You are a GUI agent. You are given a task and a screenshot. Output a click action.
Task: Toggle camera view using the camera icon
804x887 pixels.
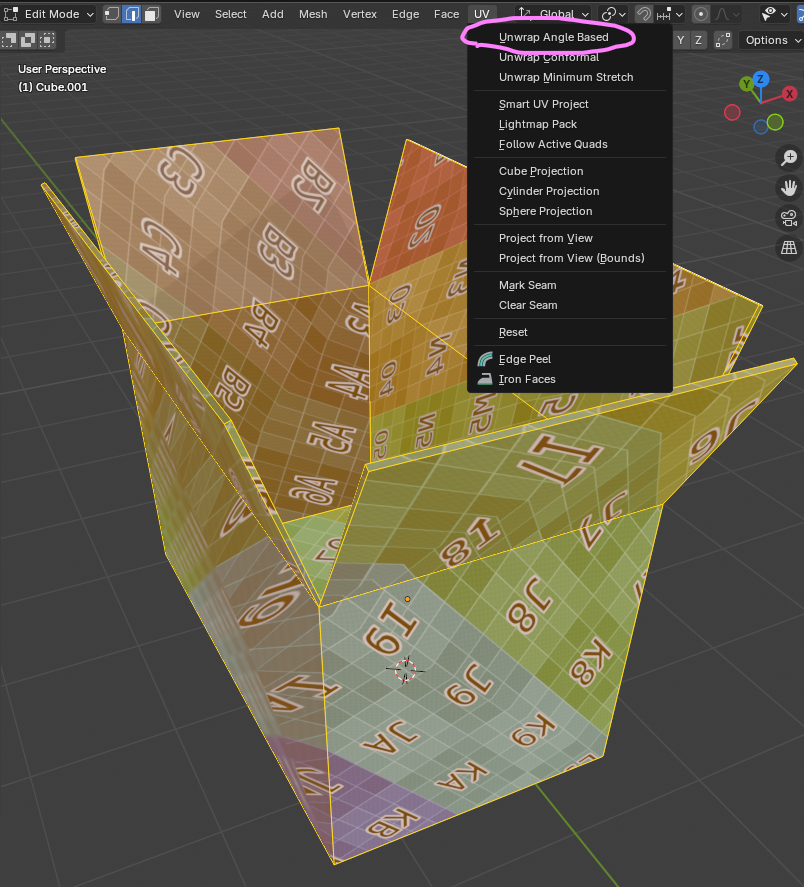789,217
